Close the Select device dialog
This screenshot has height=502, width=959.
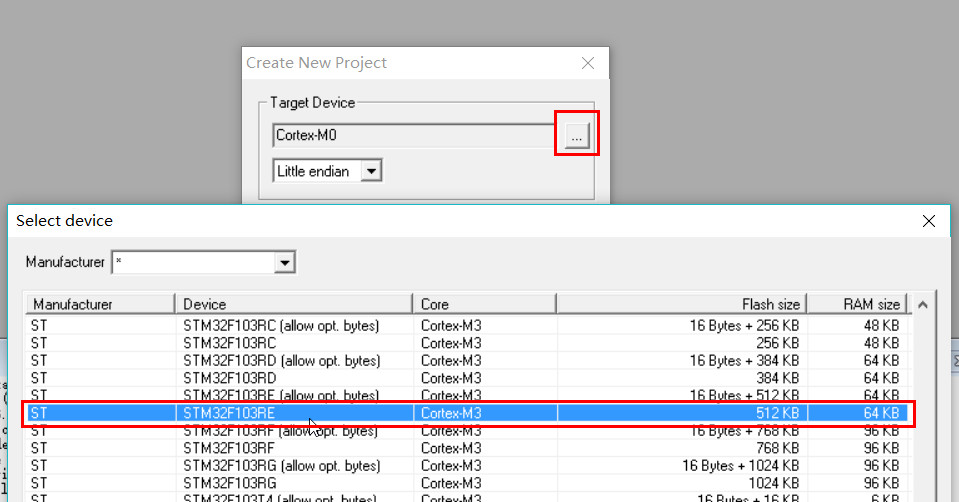928,221
